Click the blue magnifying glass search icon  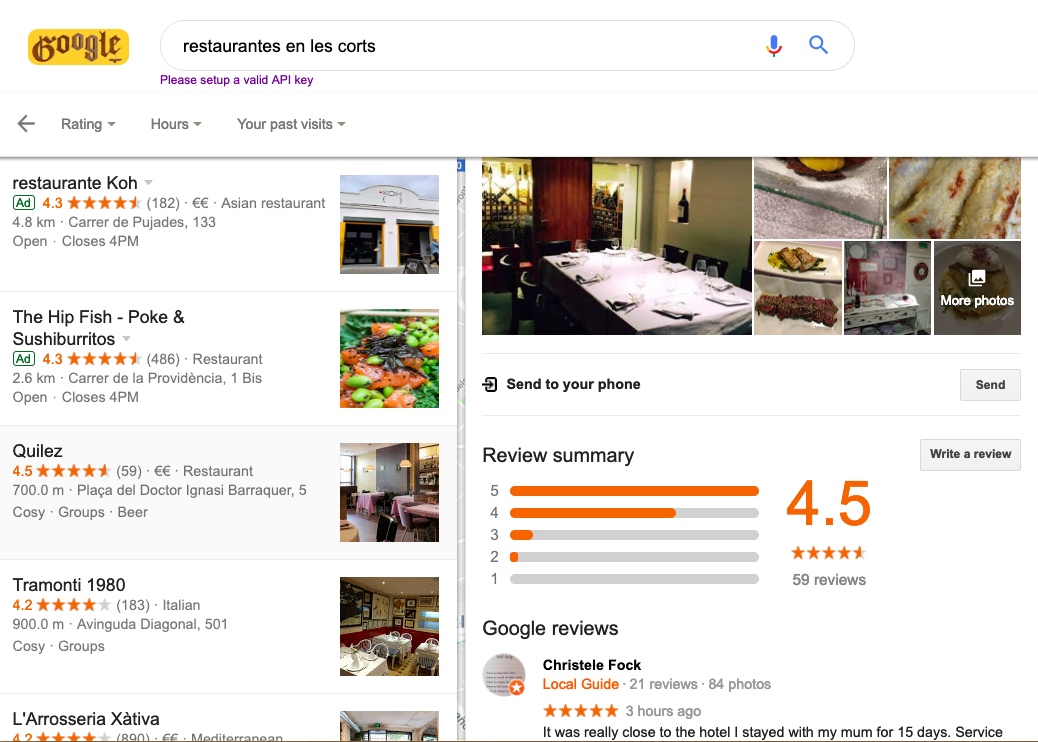(818, 45)
